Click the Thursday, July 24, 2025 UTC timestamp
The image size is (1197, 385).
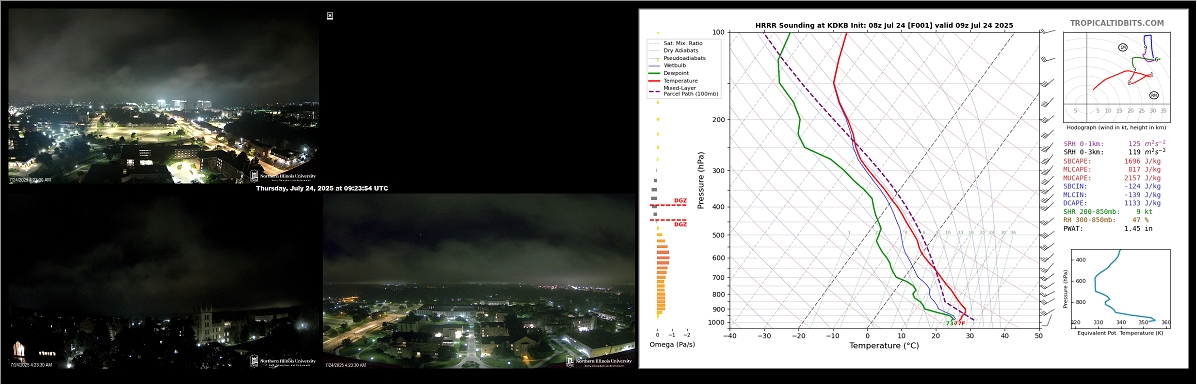point(321,188)
